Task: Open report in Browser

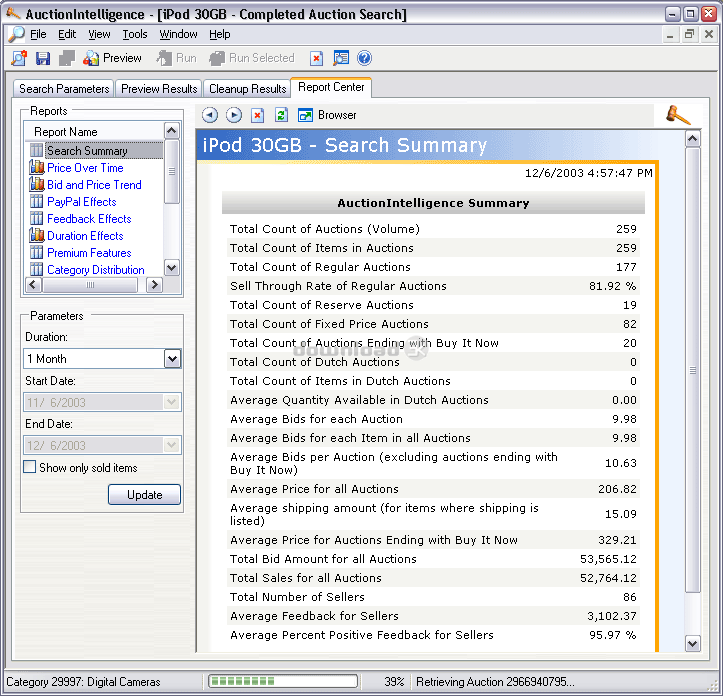Action: click(x=327, y=115)
